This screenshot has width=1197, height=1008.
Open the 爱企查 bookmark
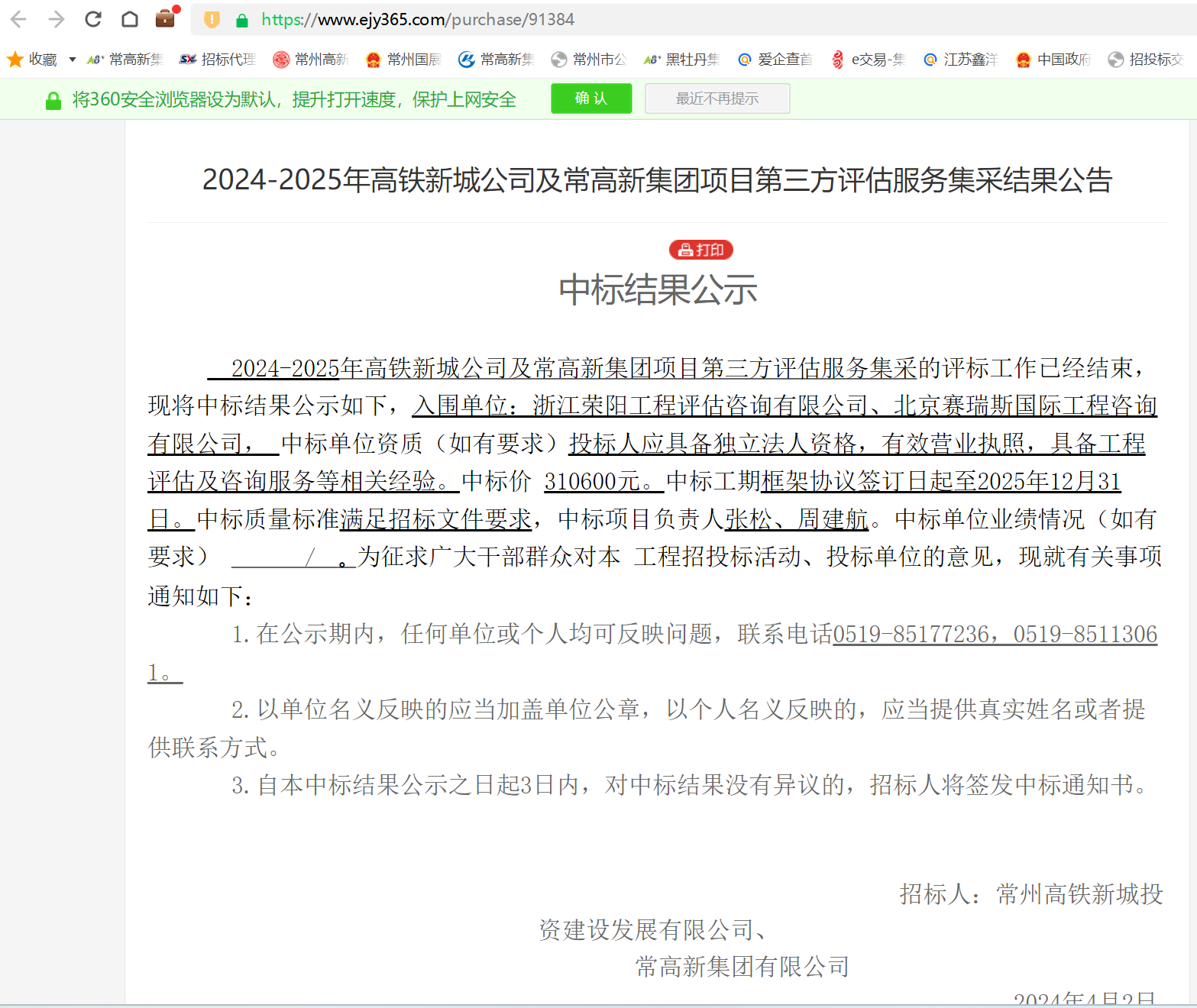[775, 60]
